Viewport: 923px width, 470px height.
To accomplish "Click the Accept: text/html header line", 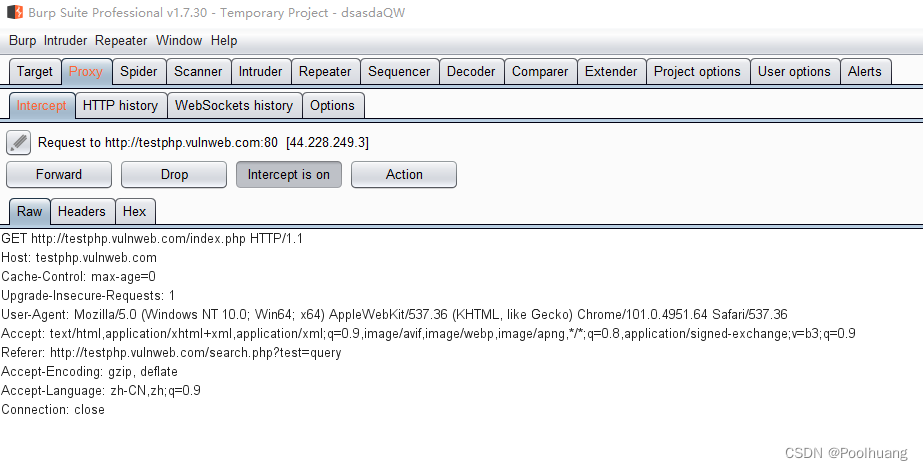I will [429, 333].
